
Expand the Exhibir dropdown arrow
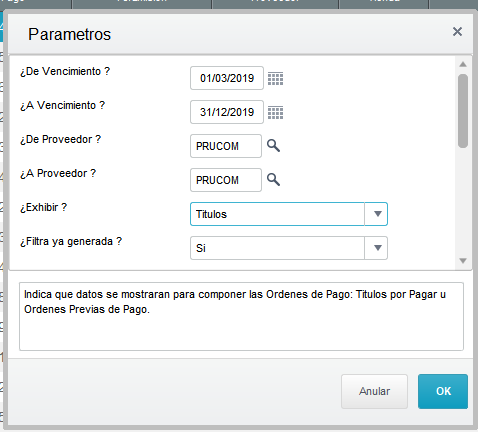point(377,214)
